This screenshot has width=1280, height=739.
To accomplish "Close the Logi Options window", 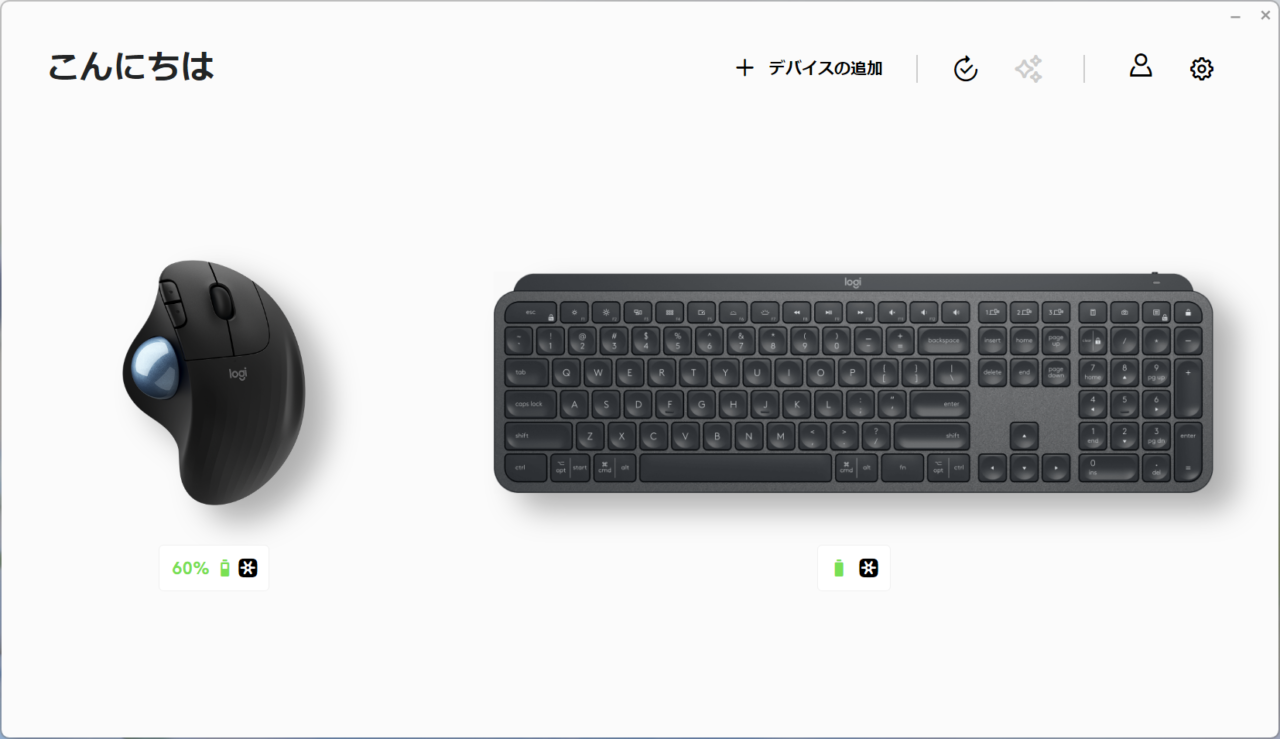I will [1265, 16].
